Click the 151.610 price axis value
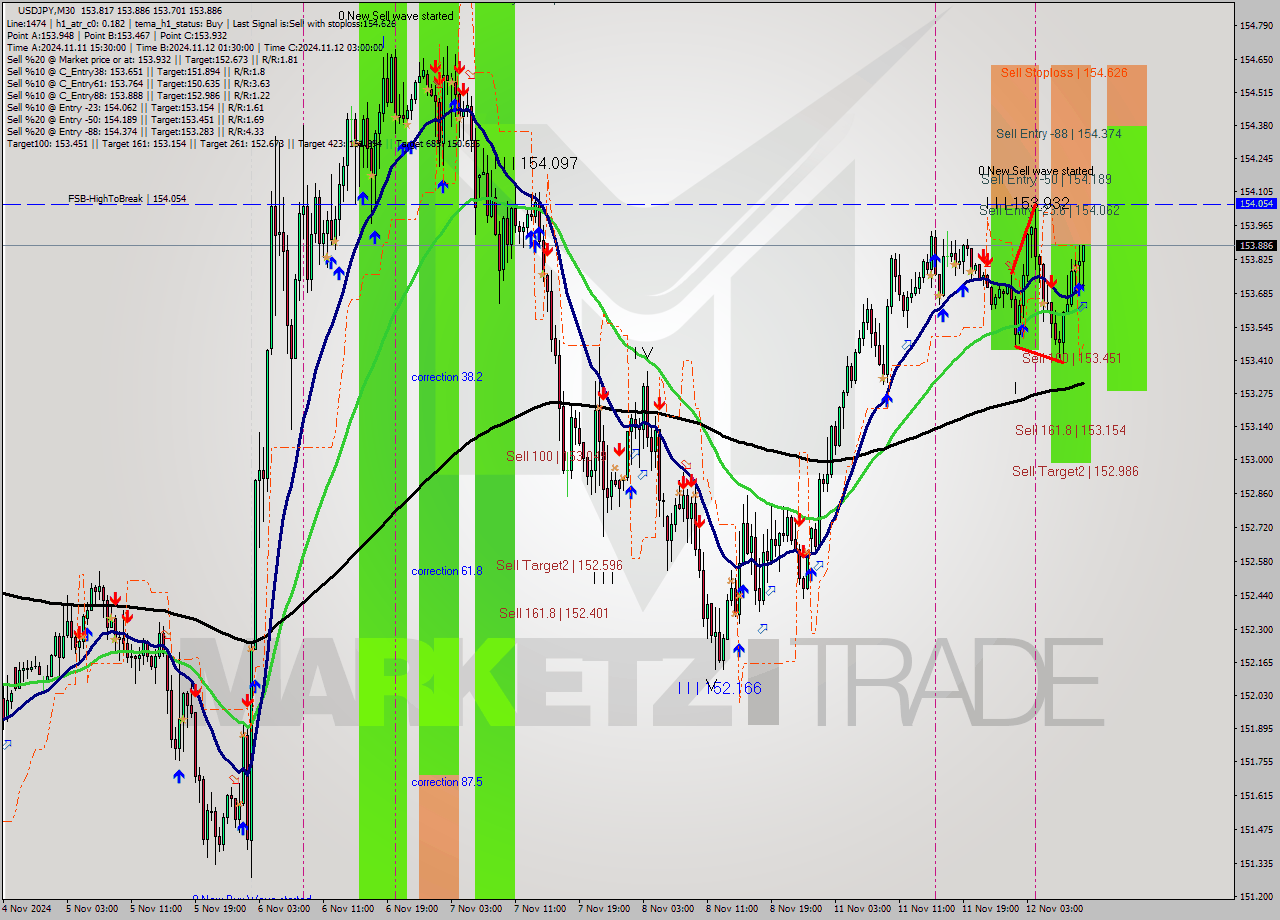This screenshot has height=920, width=1280. 1256,796
